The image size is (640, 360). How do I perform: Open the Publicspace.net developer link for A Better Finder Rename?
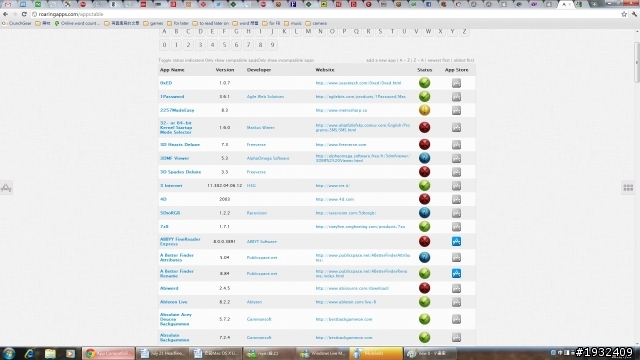[262, 273]
